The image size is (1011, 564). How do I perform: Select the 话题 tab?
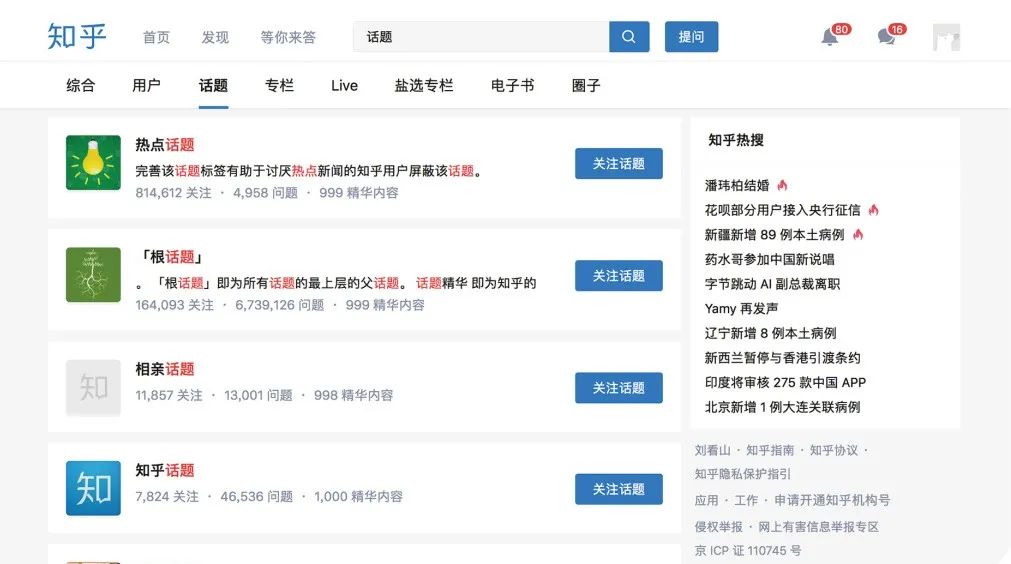click(213, 85)
